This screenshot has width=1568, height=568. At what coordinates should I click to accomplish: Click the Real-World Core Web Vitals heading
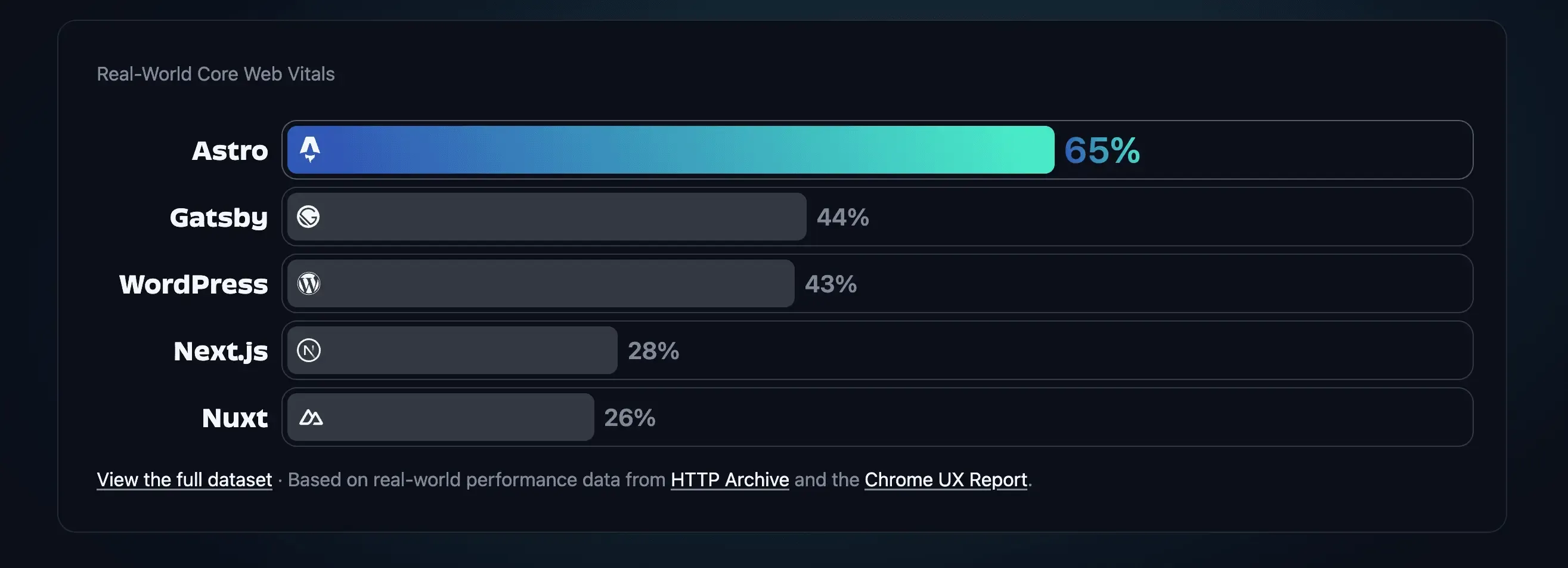(x=215, y=74)
